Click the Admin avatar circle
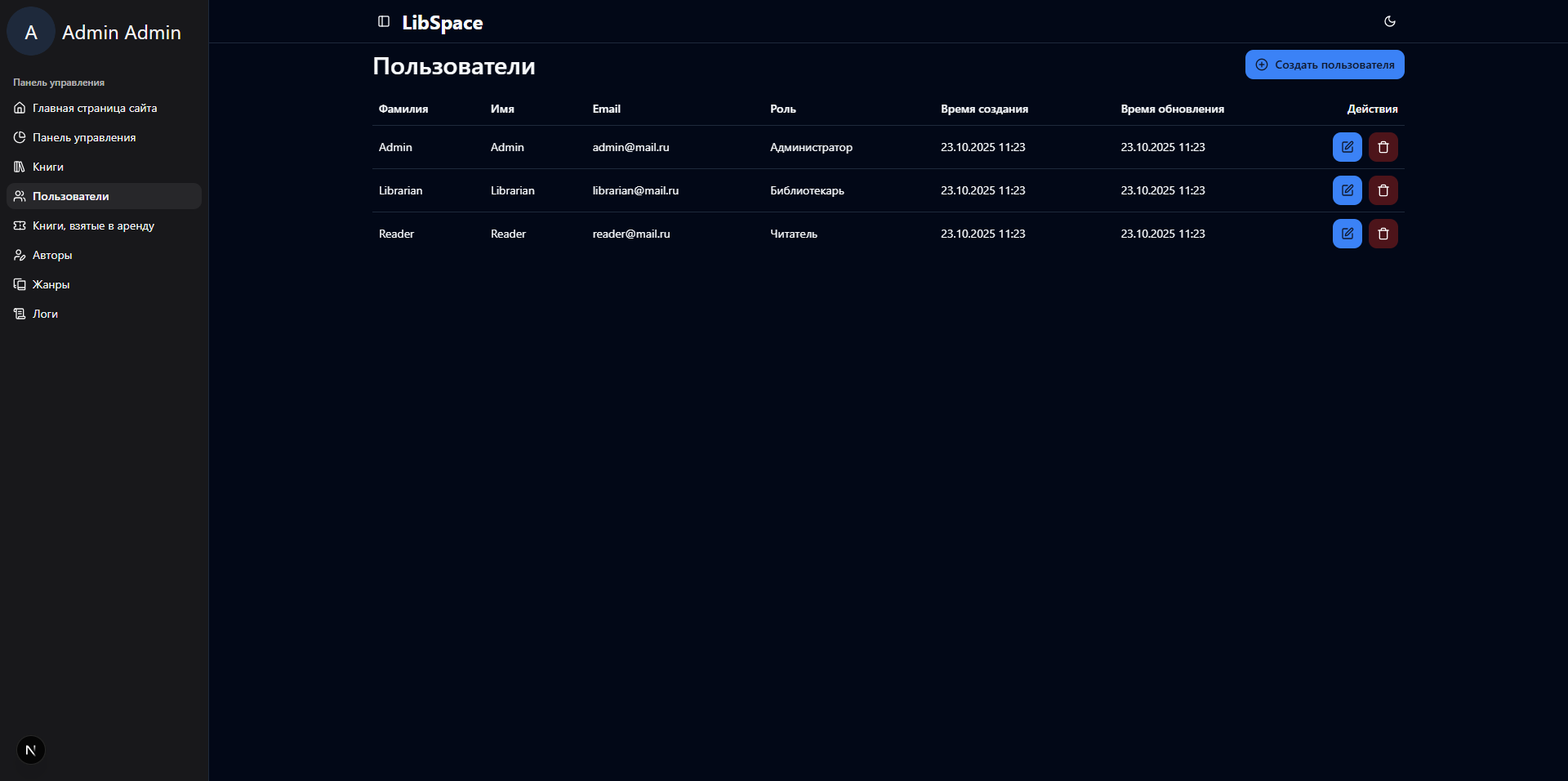The image size is (1568, 781). click(x=31, y=32)
